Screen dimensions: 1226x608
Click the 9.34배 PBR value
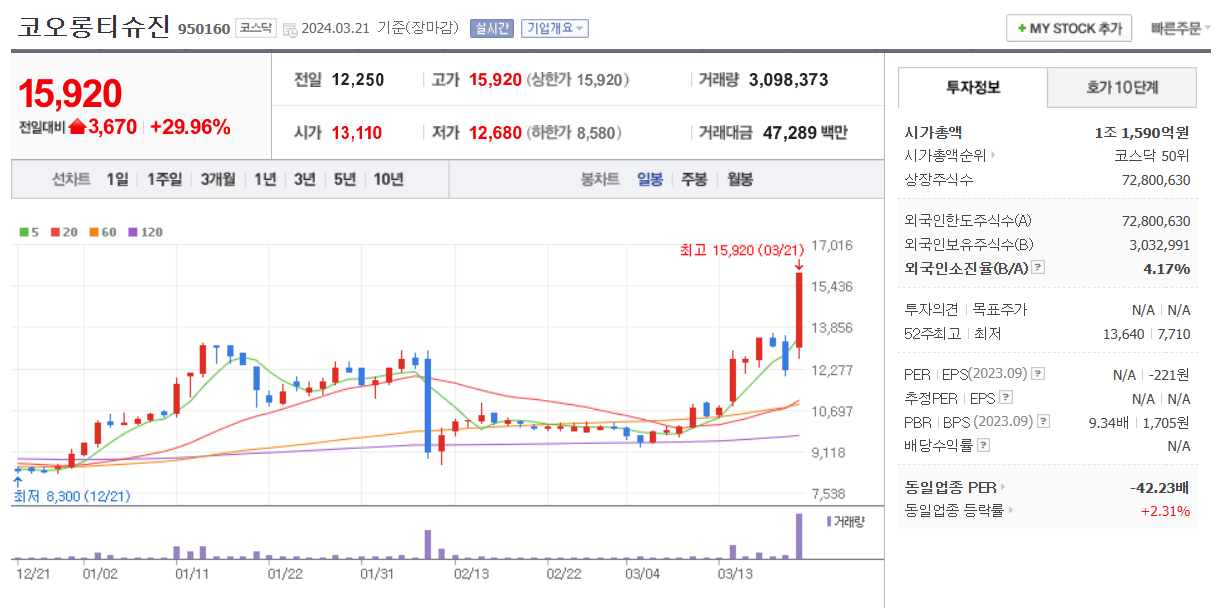point(1111,423)
